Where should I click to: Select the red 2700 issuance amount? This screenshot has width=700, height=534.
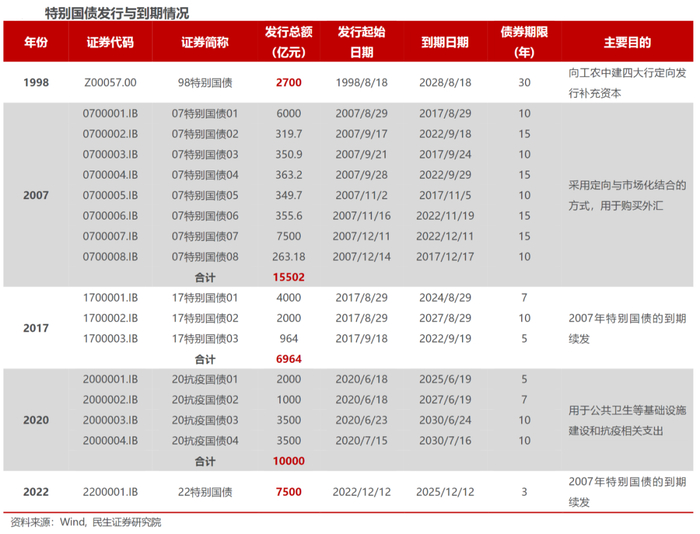[288, 83]
